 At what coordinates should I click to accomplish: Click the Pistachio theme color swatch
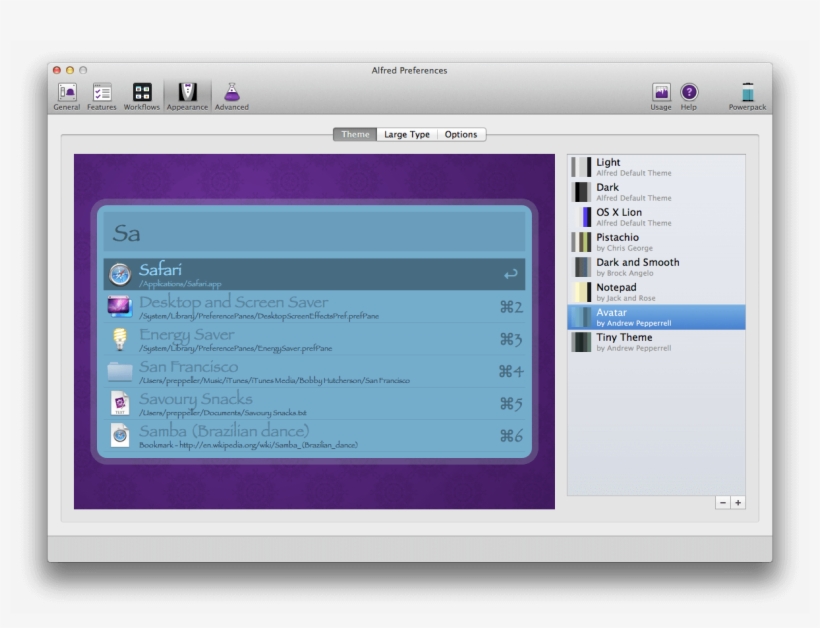coord(581,242)
